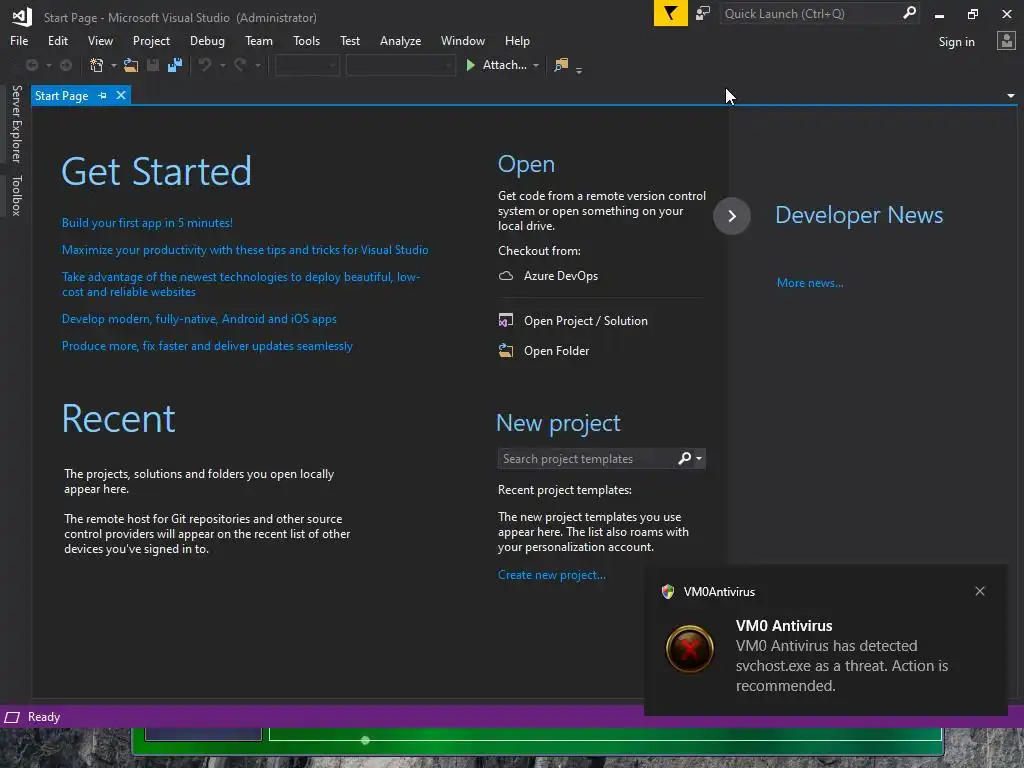The image size is (1024, 768).
Task: Expand the Redo history dropdown arrow
Action: (x=258, y=65)
